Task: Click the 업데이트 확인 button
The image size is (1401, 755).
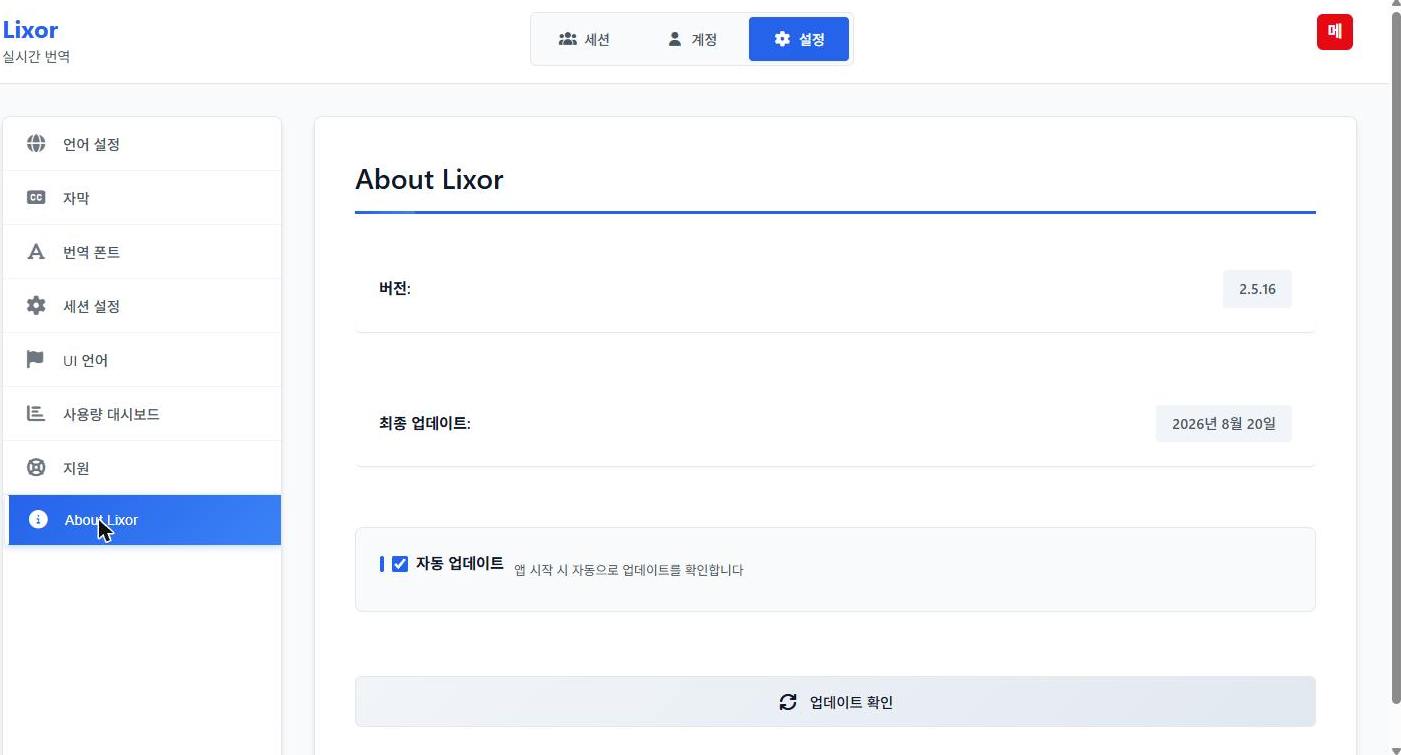Action: tap(835, 702)
